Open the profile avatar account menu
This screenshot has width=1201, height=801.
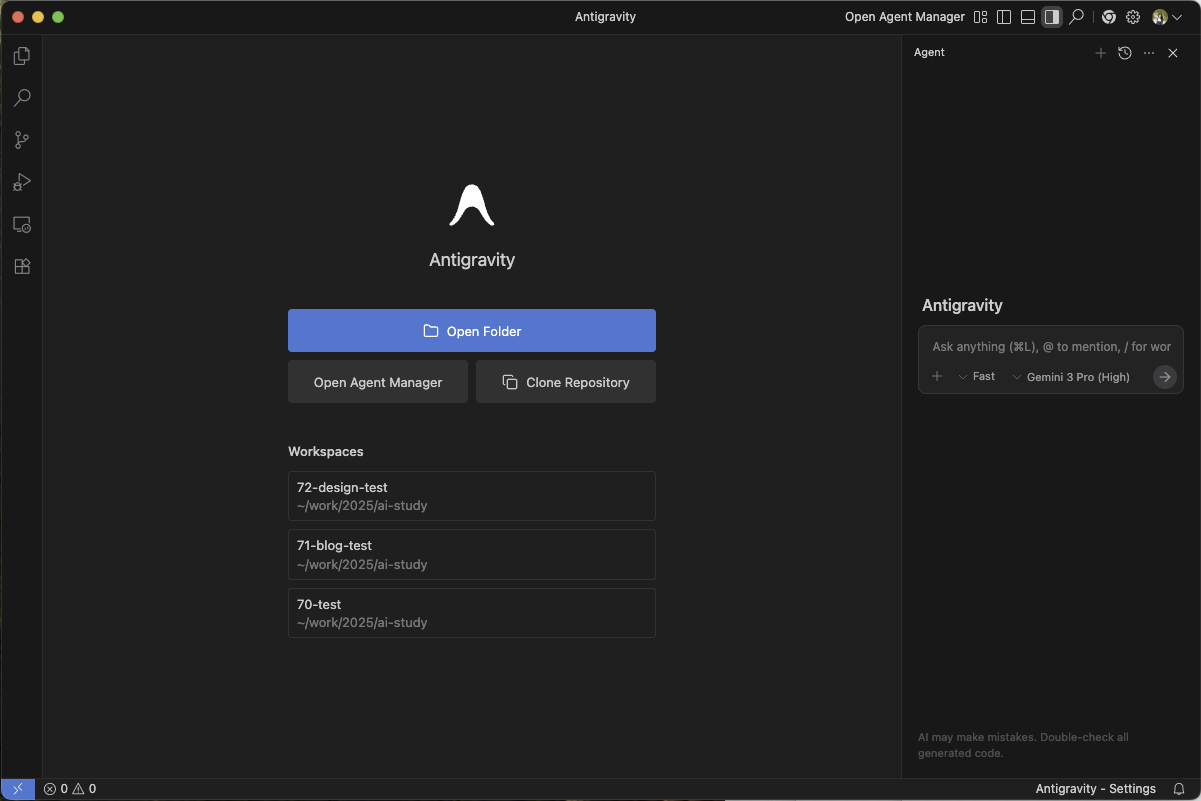point(1166,17)
